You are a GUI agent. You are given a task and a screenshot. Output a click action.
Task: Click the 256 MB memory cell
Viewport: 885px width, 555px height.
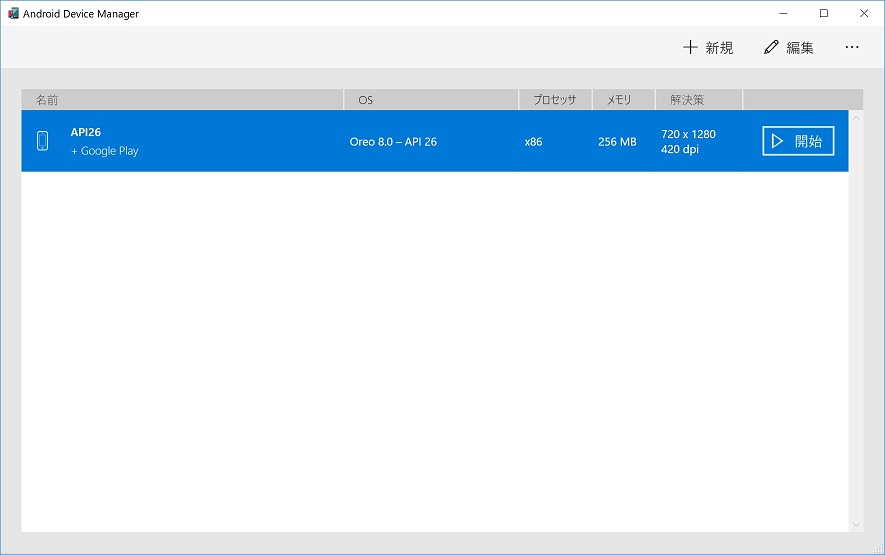coord(617,142)
